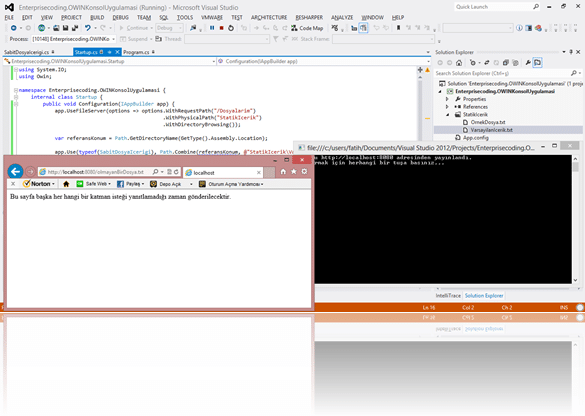Select App.config in Solution Explorer

[476, 138]
